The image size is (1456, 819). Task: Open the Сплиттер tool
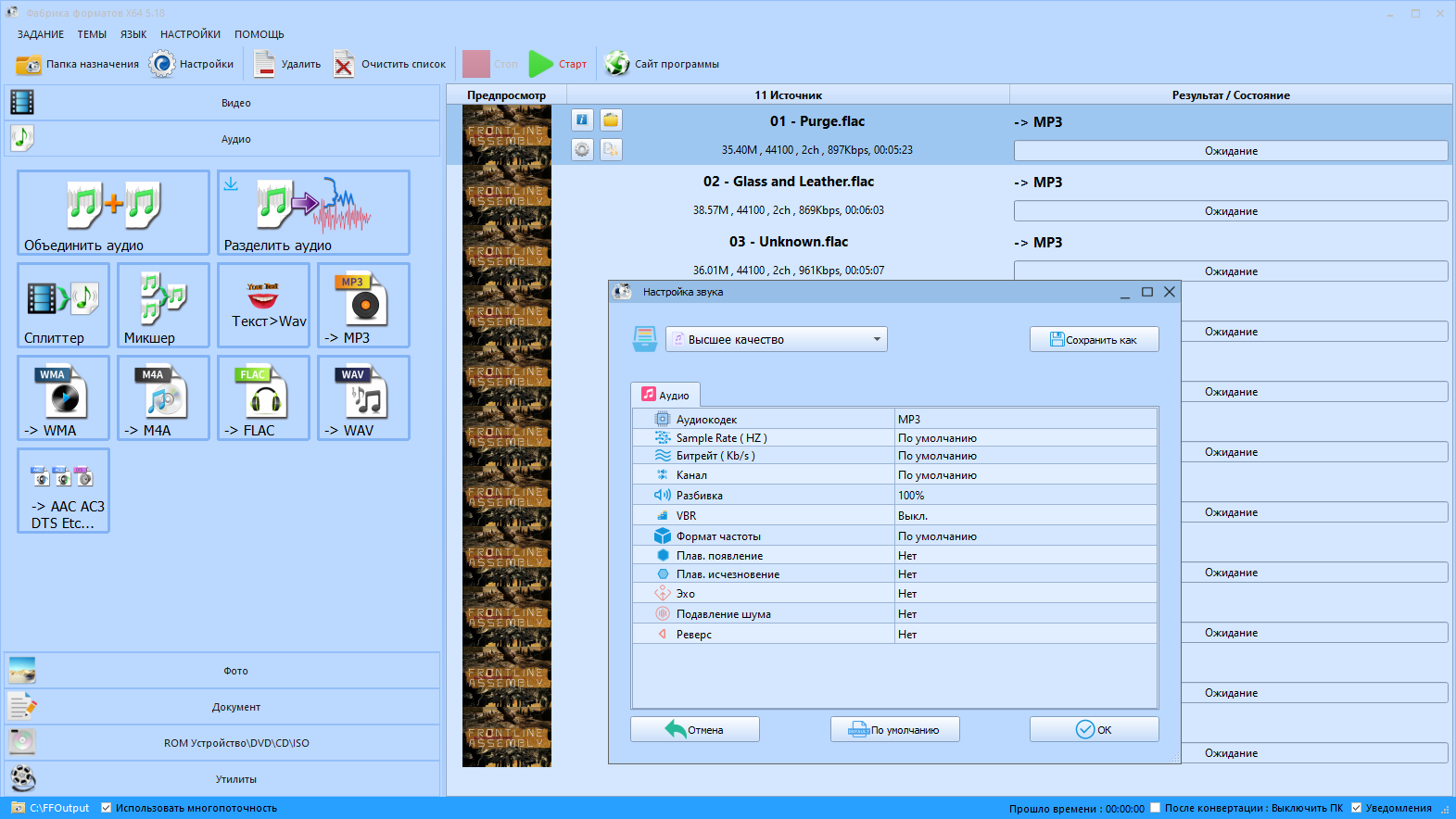click(63, 305)
